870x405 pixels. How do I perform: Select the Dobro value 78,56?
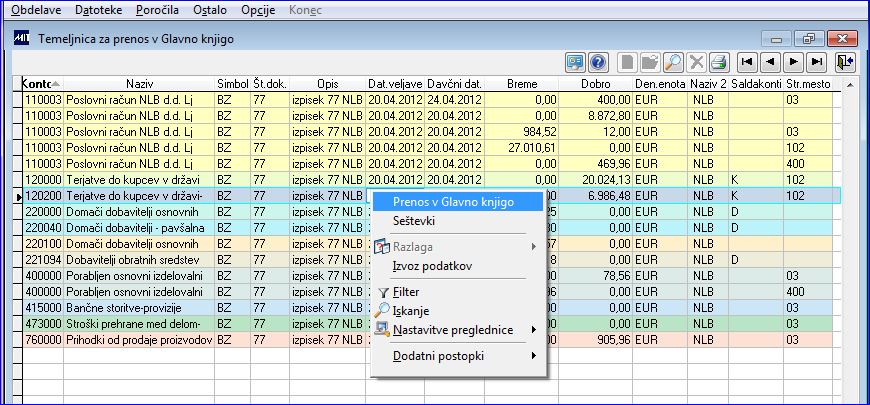click(596, 276)
